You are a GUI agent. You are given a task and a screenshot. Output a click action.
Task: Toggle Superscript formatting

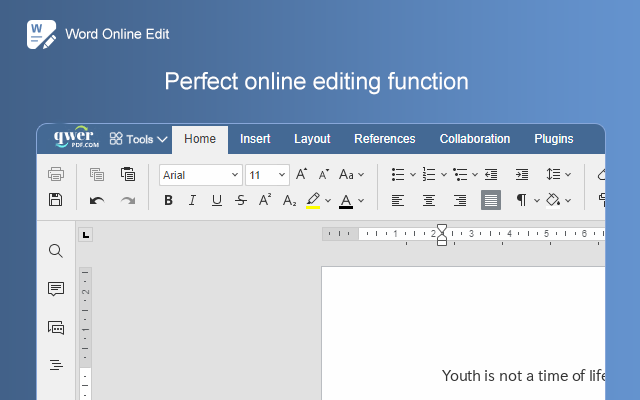(x=265, y=200)
